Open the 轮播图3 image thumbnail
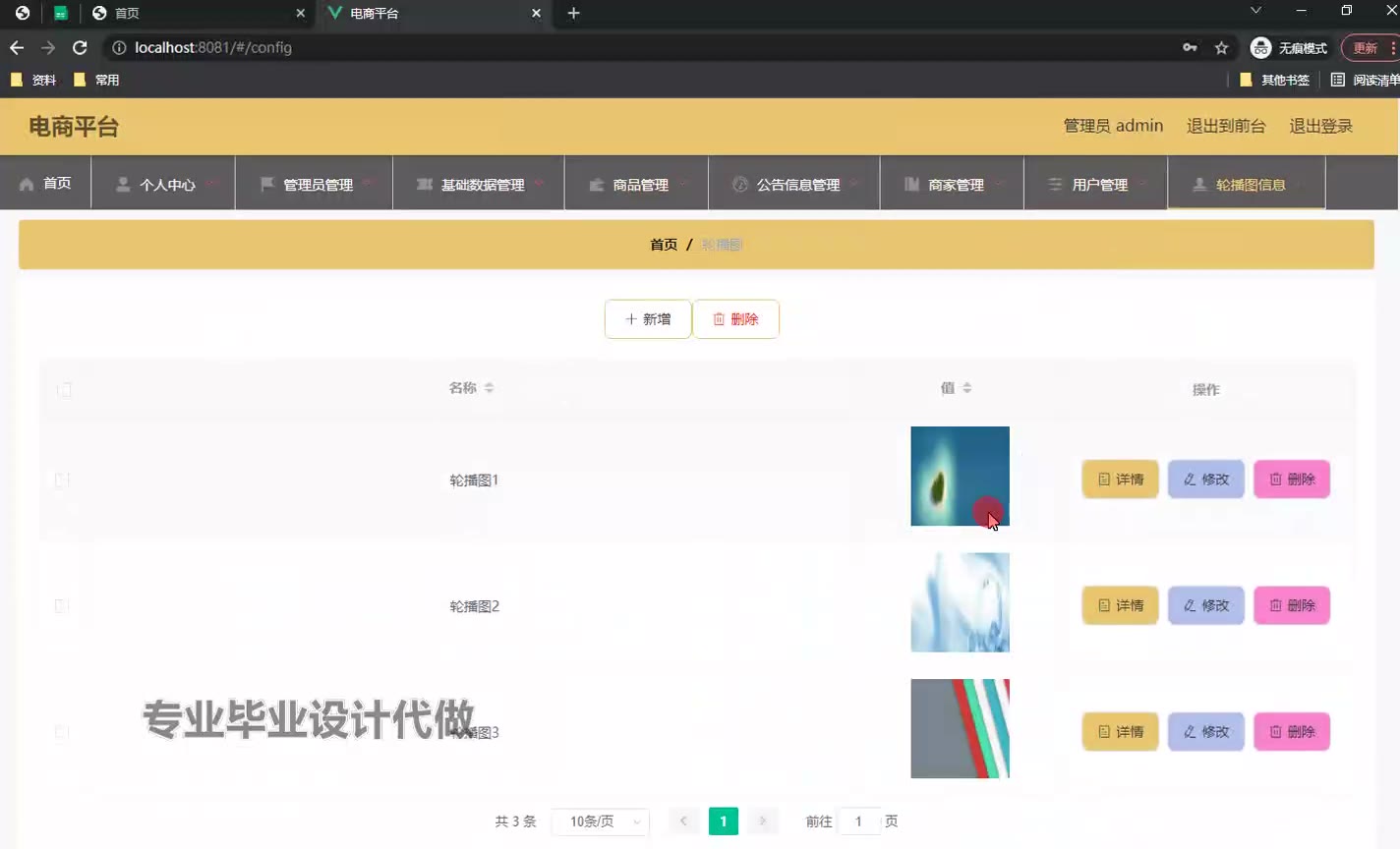Image resolution: width=1400 pixels, height=849 pixels. 960,729
